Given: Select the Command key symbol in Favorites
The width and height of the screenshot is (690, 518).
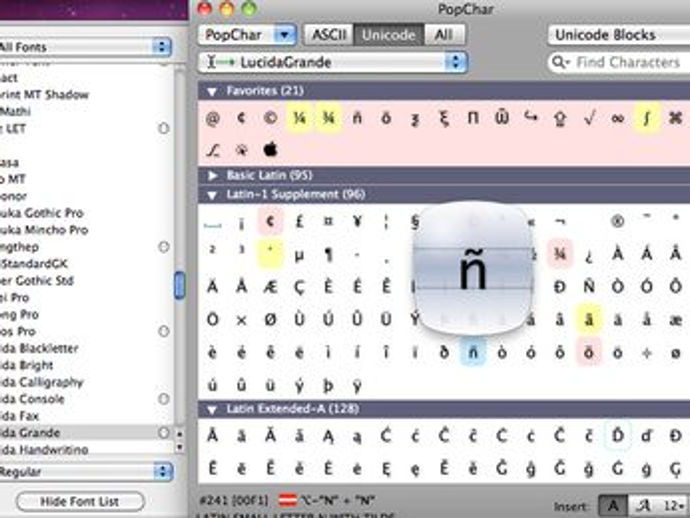Looking at the screenshot, I should coord(675,118).
